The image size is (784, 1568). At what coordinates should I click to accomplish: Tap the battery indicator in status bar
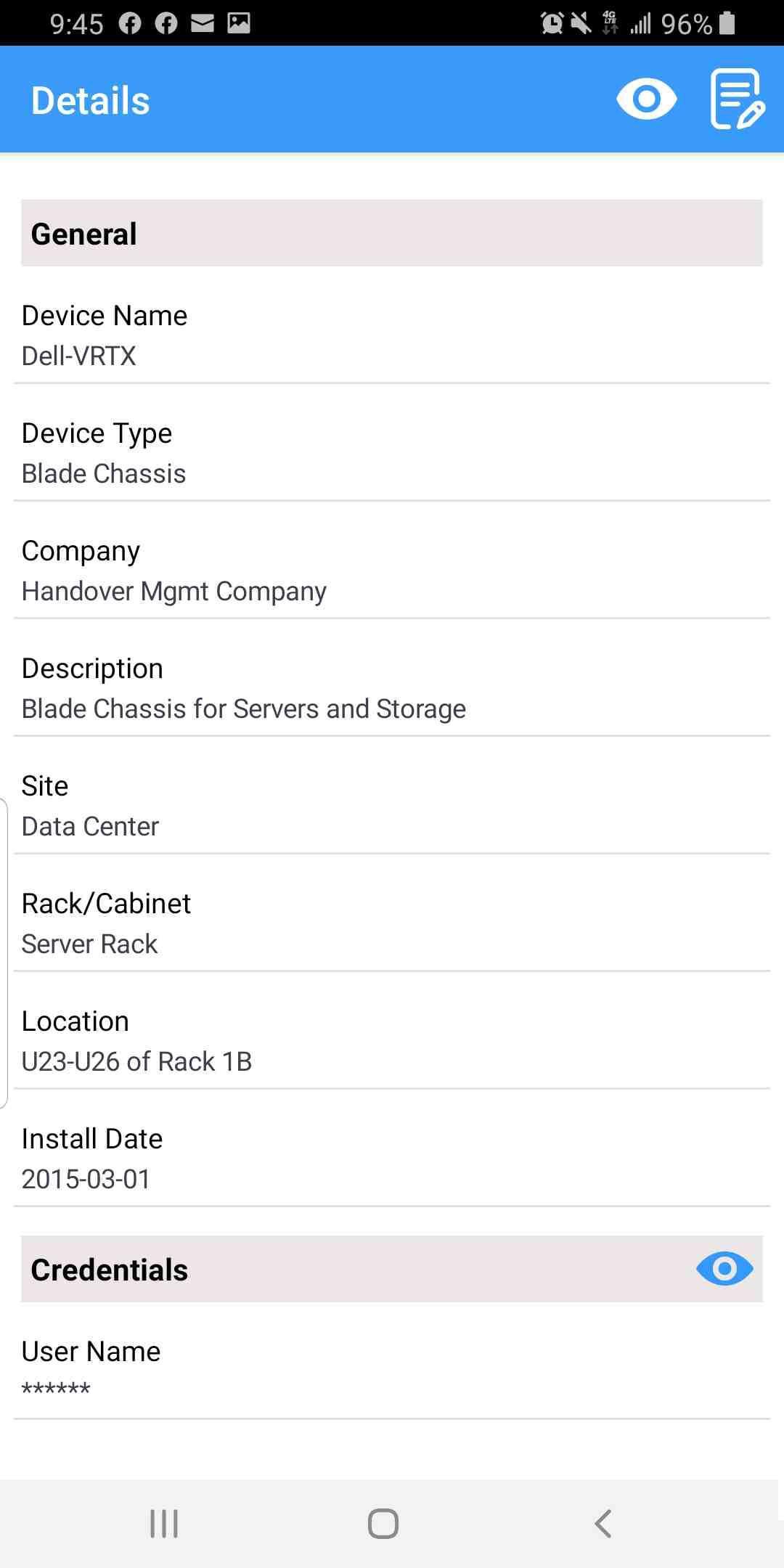pos(727,23)
